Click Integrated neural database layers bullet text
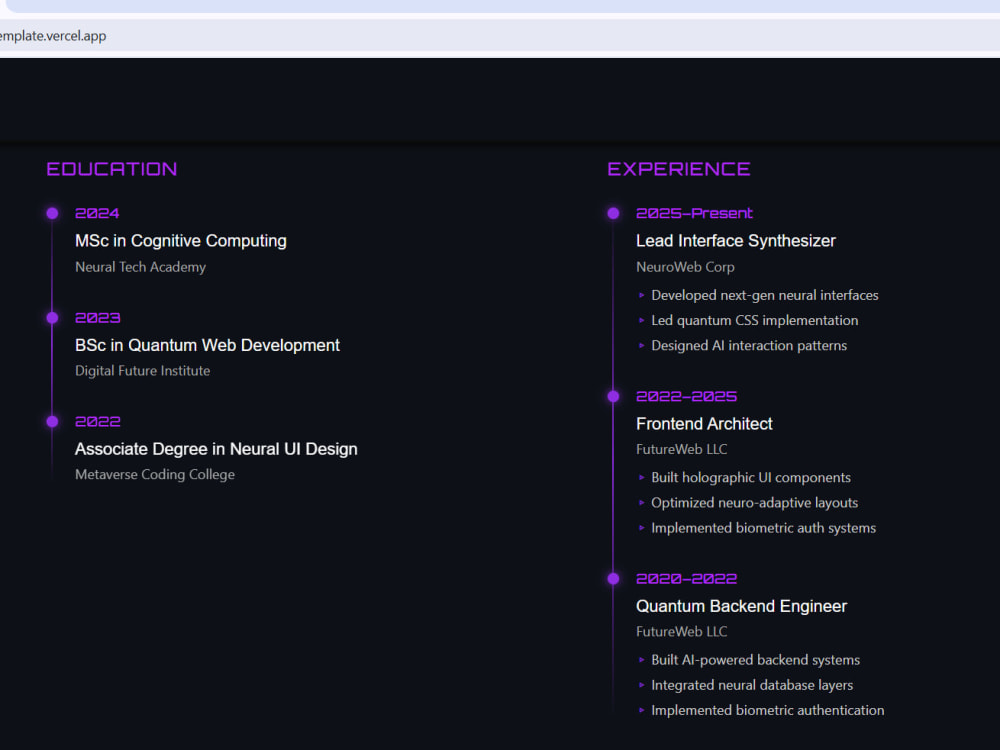1000x750 pixels. (x=752, y=685)
